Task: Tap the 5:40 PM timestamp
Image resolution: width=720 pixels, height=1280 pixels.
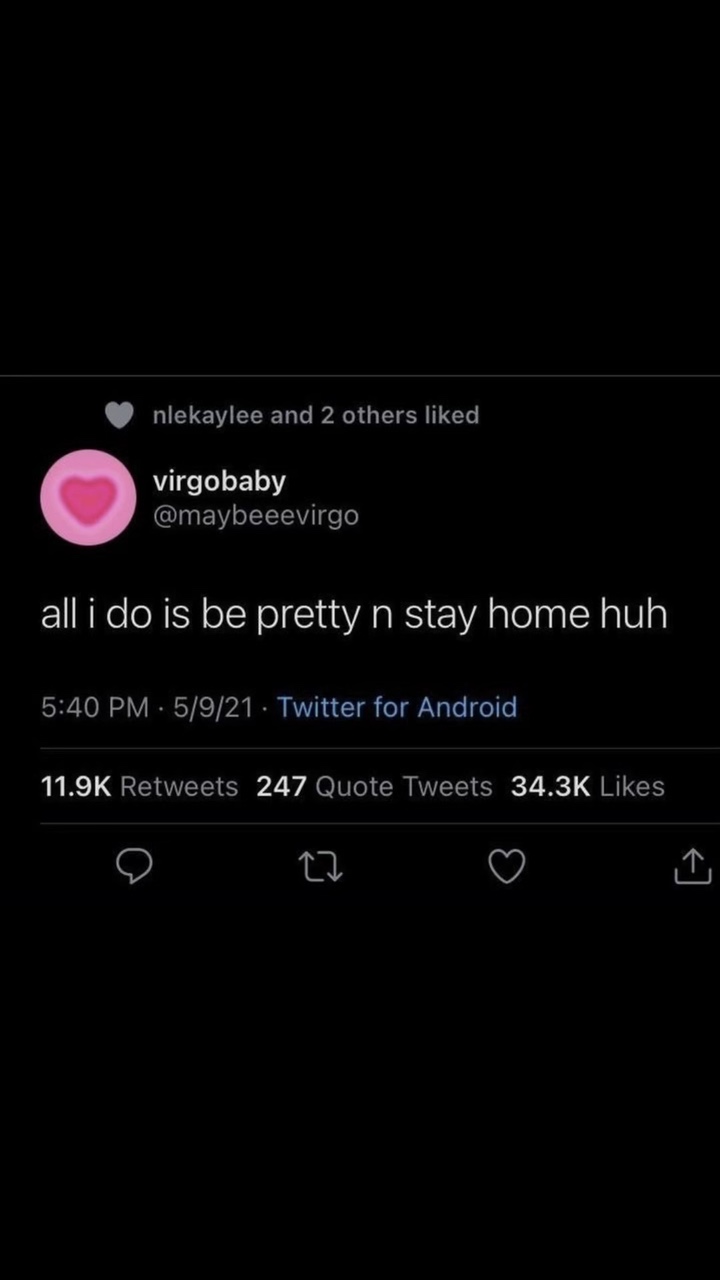Action: click(95, 707)
